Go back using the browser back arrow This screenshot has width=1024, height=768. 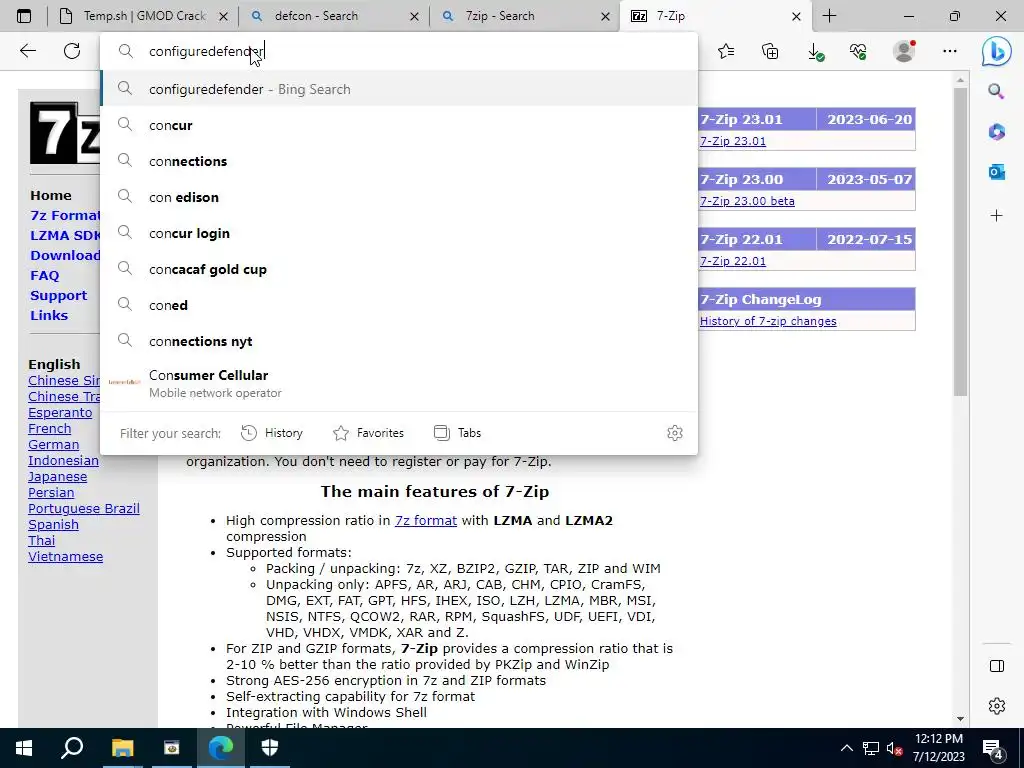(x=27, y=51)
